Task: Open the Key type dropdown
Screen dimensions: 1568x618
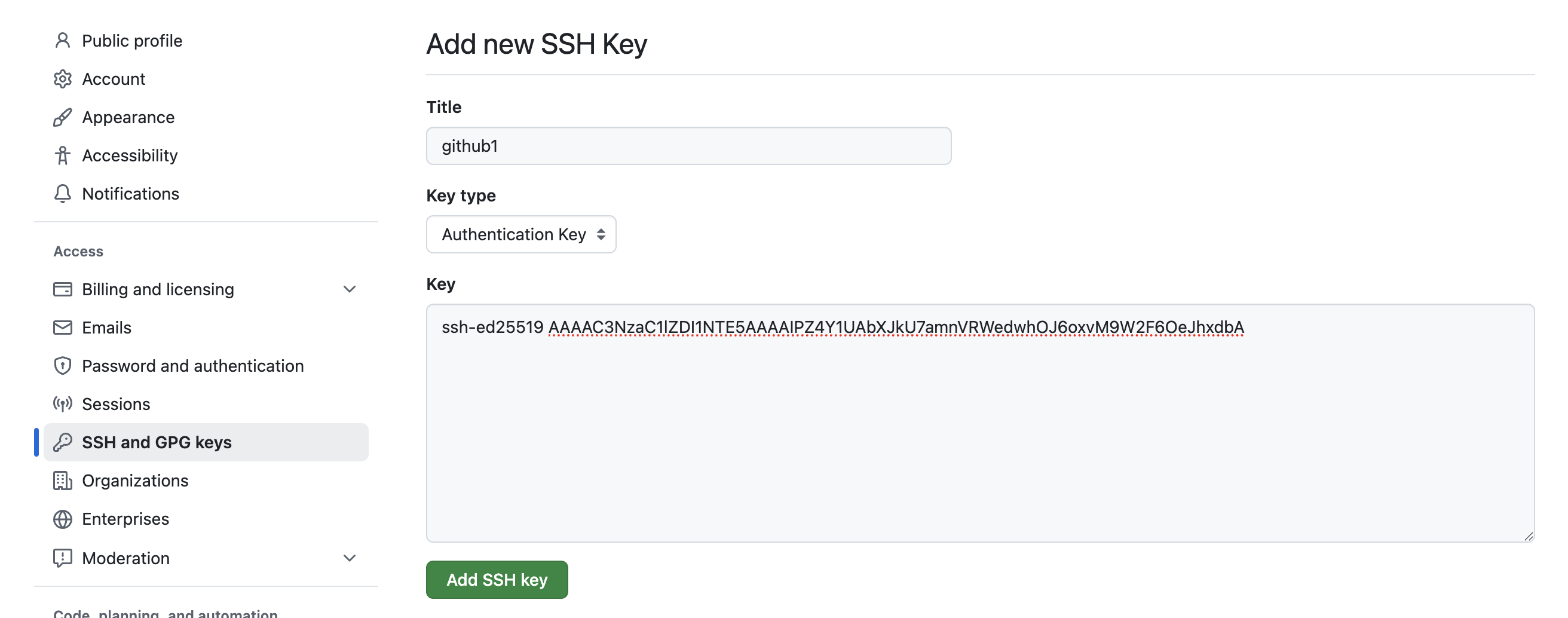Action: tap(521, 234)
